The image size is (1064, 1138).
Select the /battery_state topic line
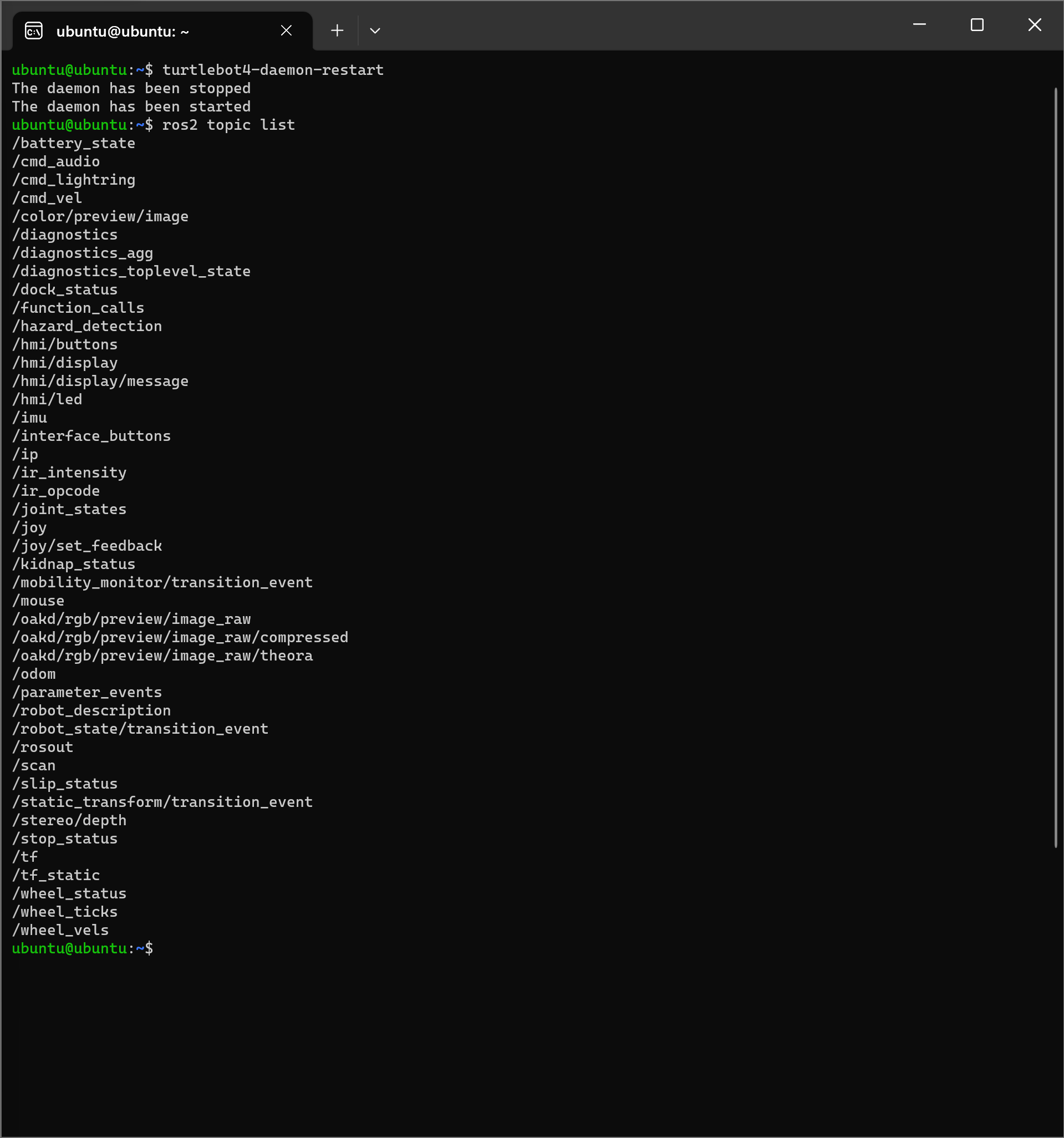click(74, 143)
